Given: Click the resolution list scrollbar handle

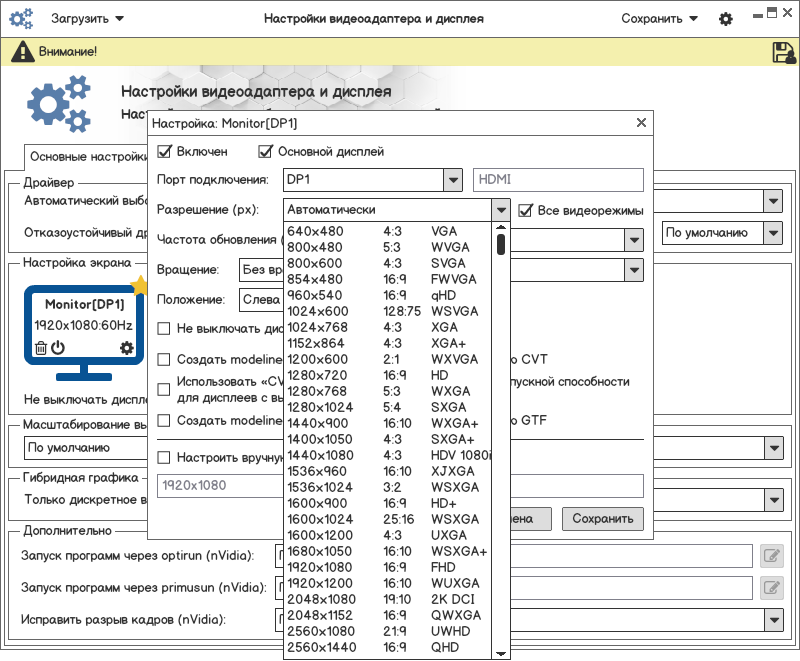Looking at the screenshot, I should tap(501, 243).
